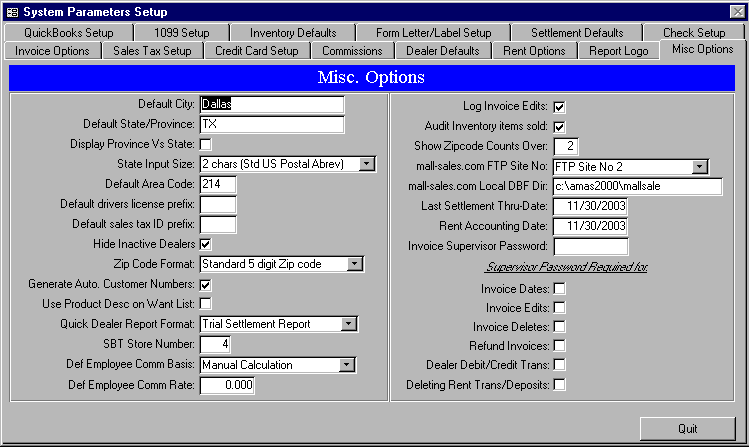Viewport: 749px width, 447px height.
Task: Expand the Zip Code Format dropdown
Action: (x=354, y=264)
